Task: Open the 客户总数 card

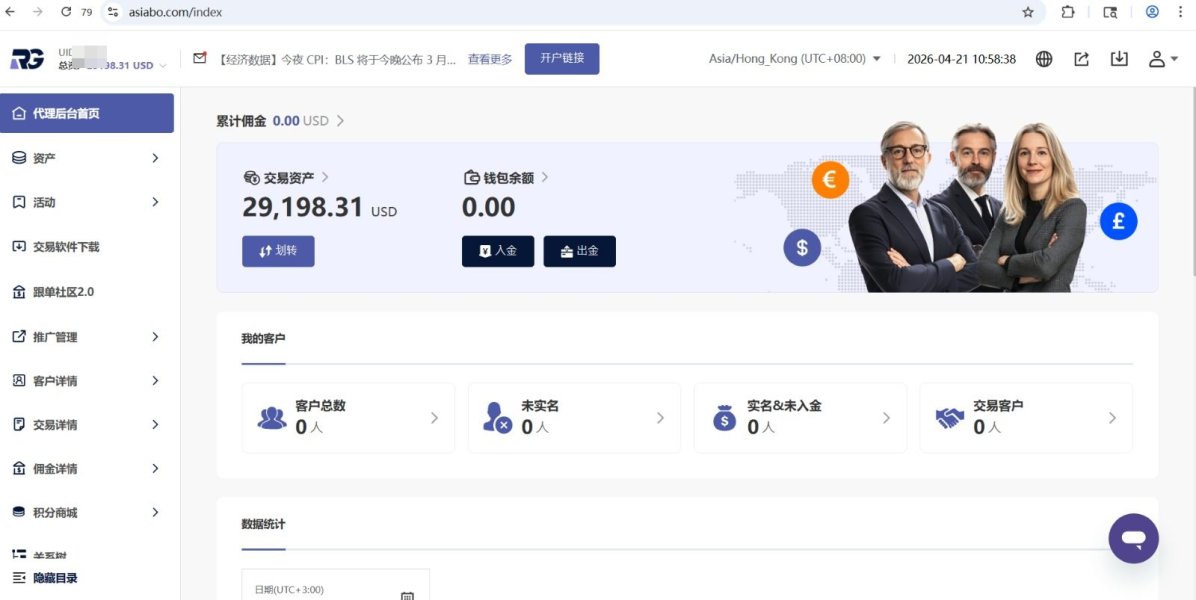Action: click(x=349, y=418)
